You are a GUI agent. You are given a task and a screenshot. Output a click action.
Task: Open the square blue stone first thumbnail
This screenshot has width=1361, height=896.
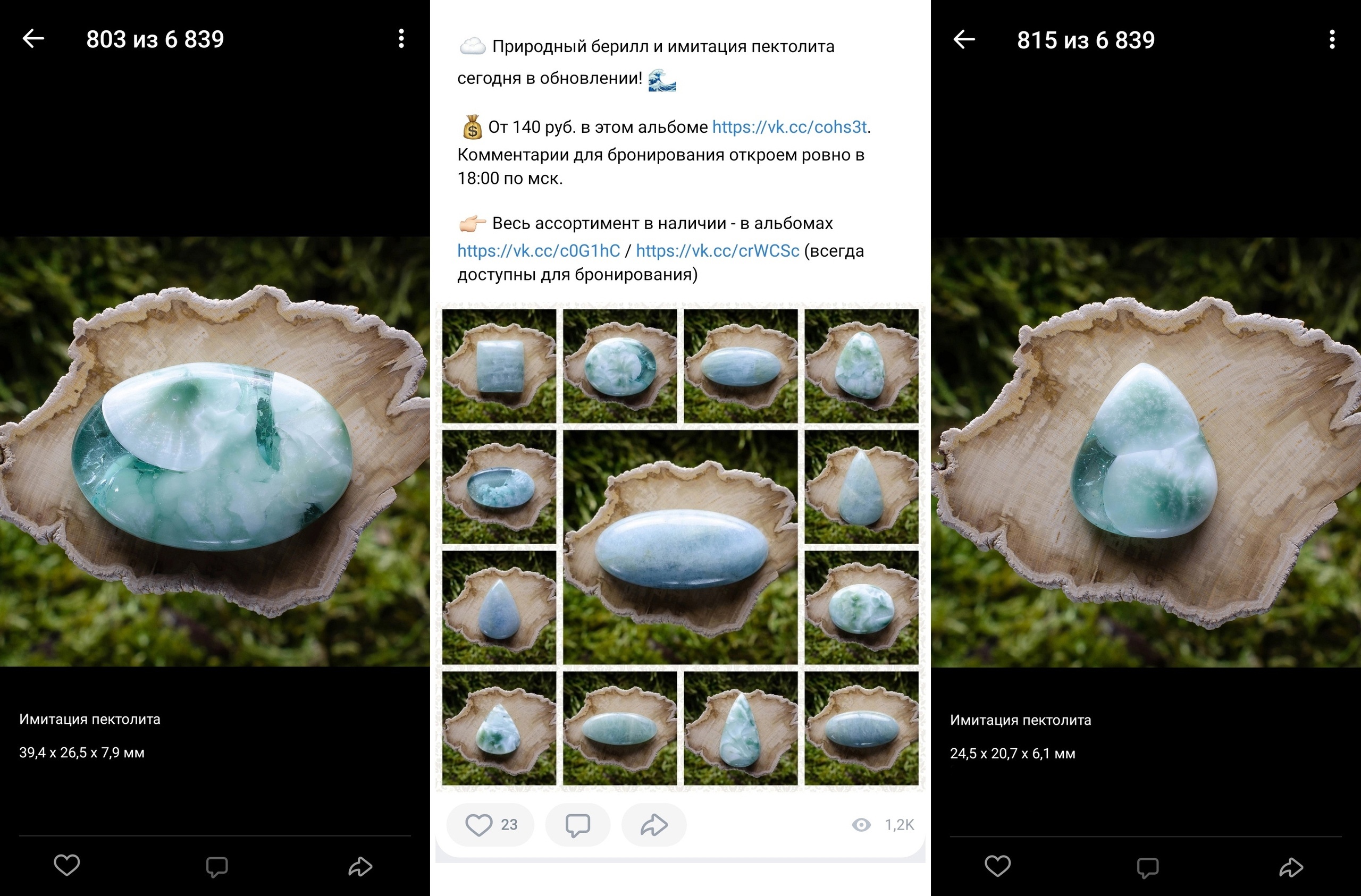(x=499, y=366)
